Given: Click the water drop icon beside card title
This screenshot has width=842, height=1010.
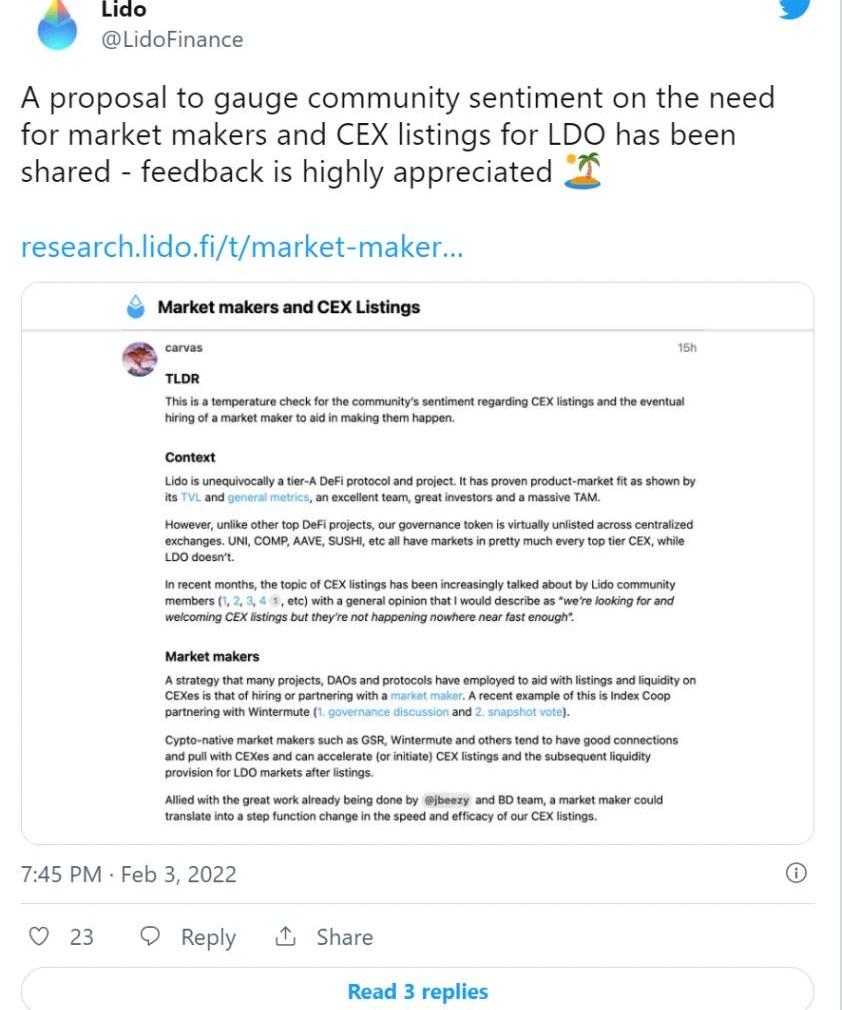Looking at the screenshot, I should [x=136, y=307].
